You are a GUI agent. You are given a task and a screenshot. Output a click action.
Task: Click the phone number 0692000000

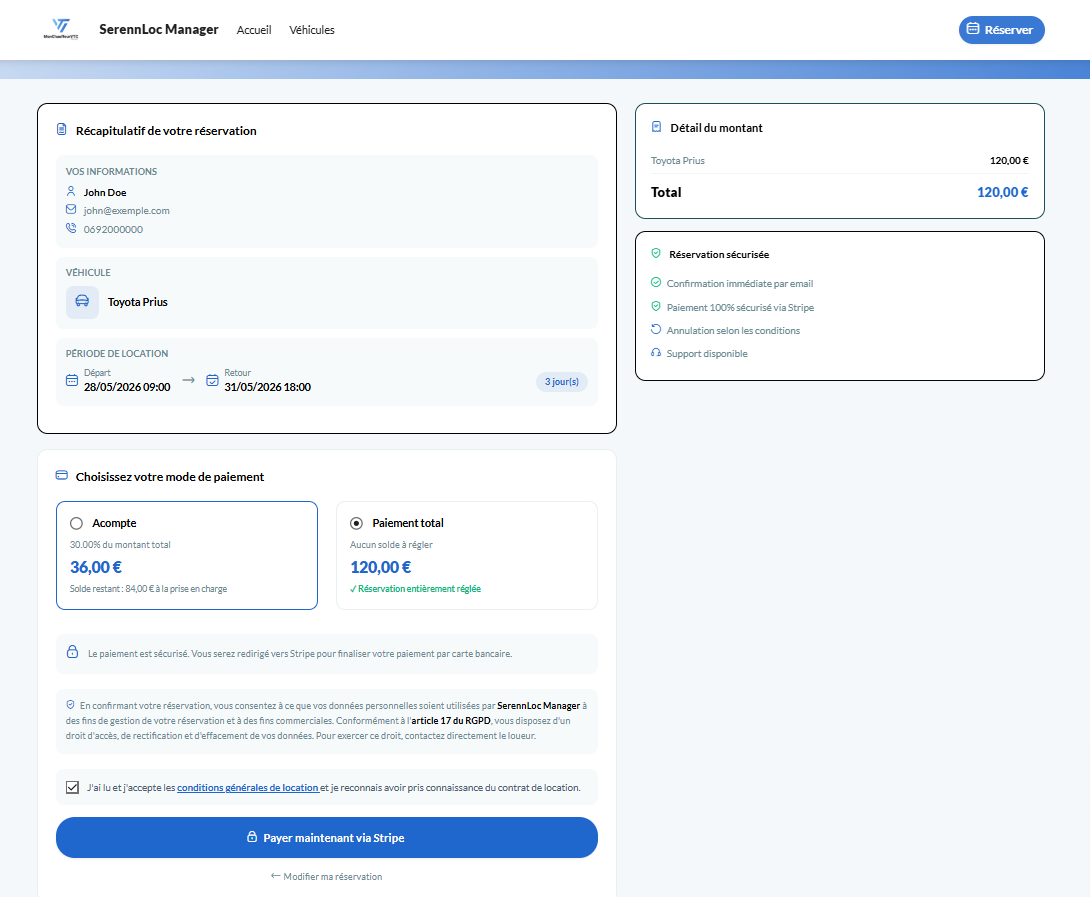click(113, 229)
